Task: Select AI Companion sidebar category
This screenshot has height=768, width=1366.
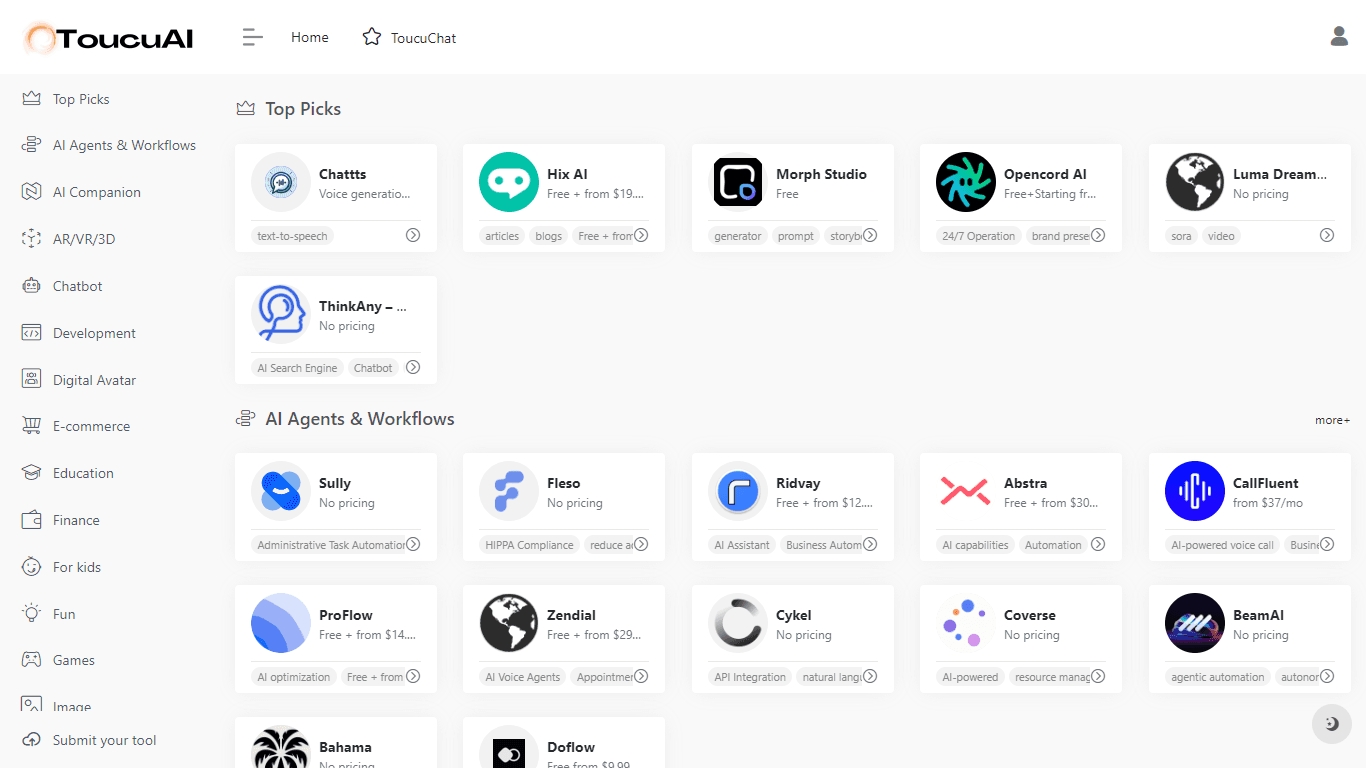Action: click(x=97, y=192)
